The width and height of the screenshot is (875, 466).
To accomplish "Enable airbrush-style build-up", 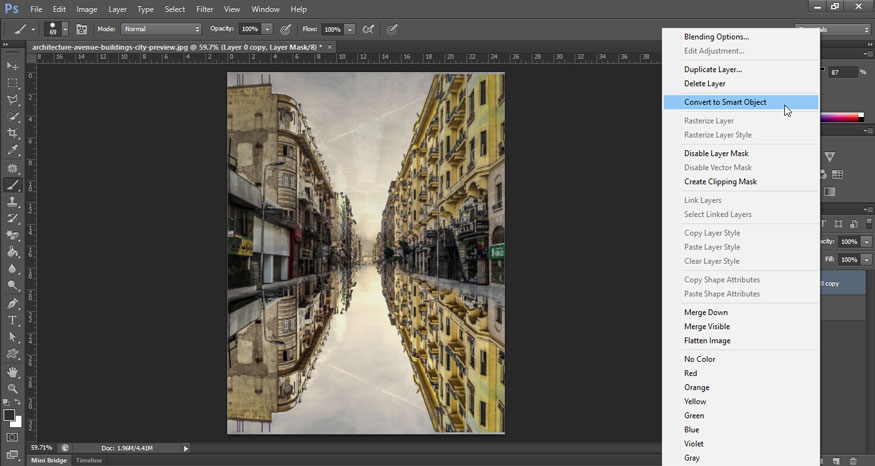I will tap(368, 29).
